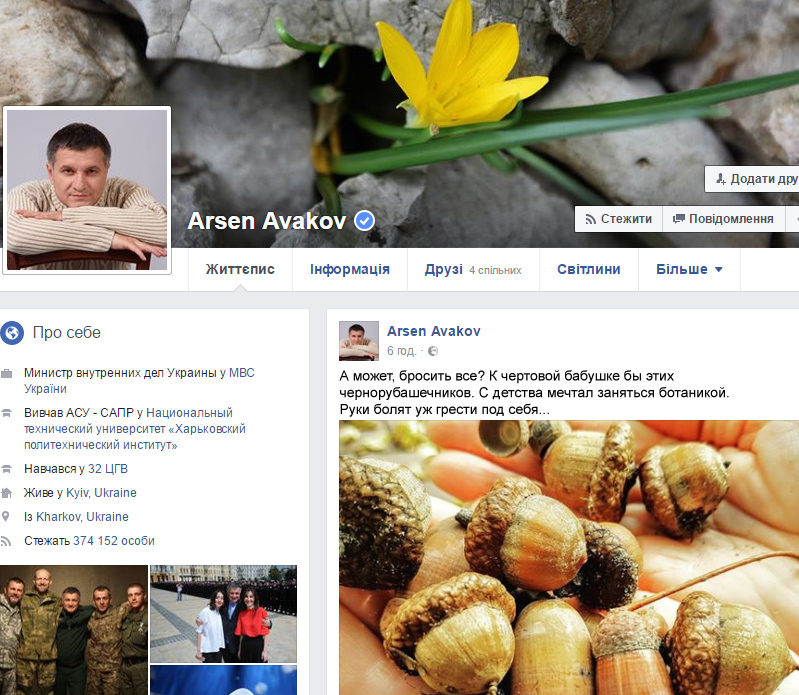This screenshot has width=799, height=695.
Task: Open the acorns photo in the post
Action: 568,556
